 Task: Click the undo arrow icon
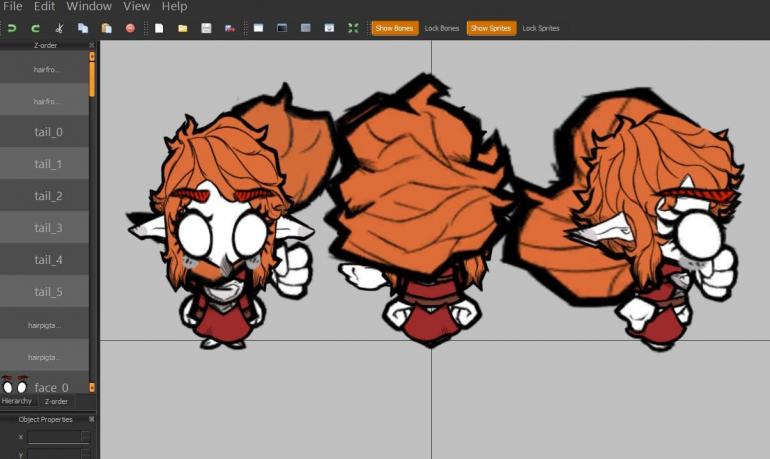12,28
